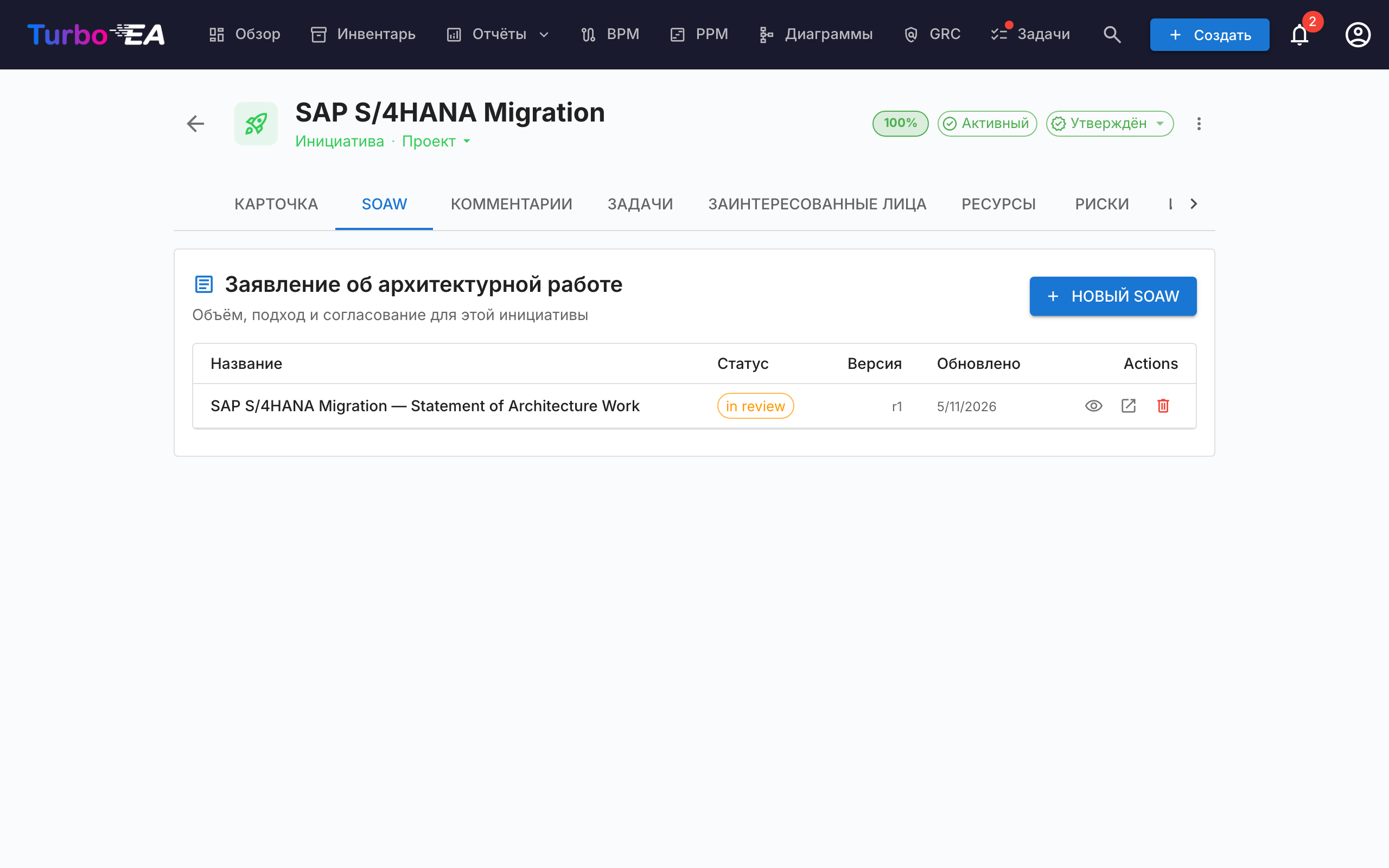Open notifications bell with 2 alerts
The height and width of the screenshot is (868, 1389).
1299,34
